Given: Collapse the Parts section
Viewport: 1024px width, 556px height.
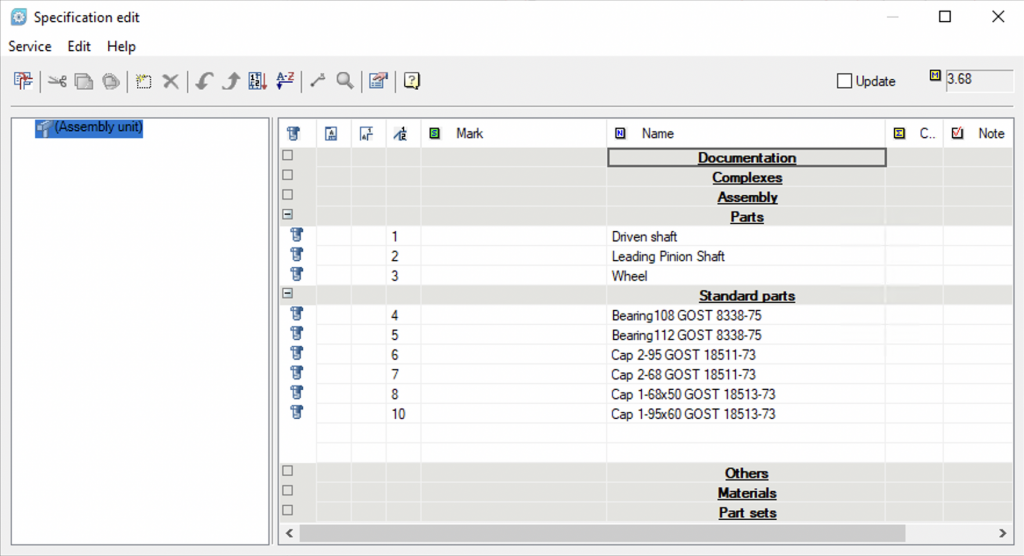Looking at the screenshot, I should coord(288,215).
